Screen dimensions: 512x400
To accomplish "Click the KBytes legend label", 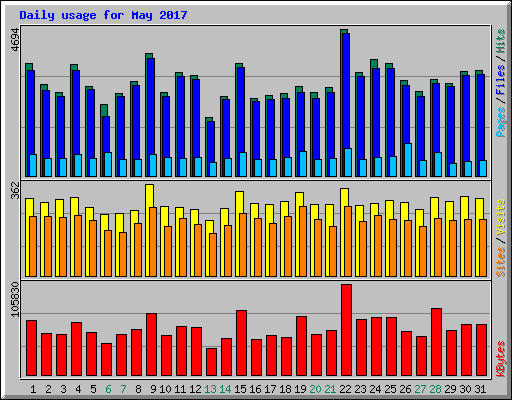I will pos(501,359).
